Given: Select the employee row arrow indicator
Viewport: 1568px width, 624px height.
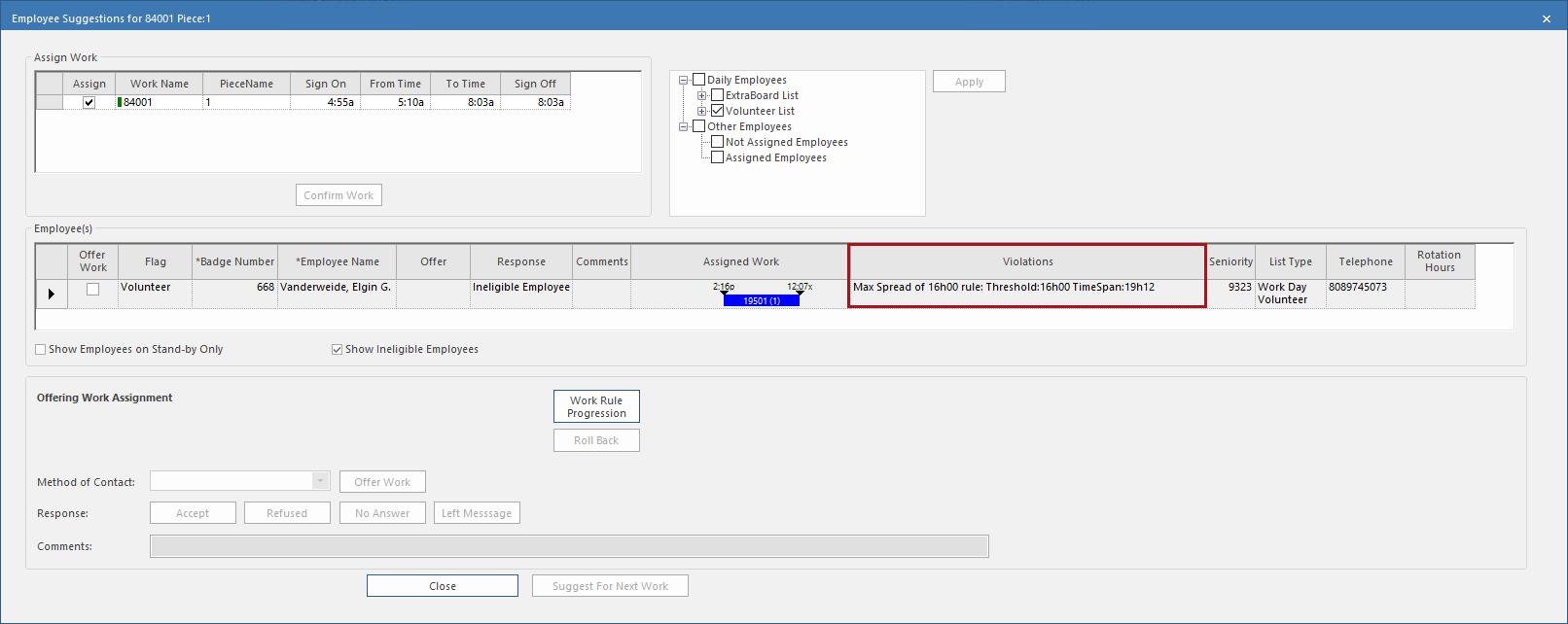Looking at the screenshot, I should point(52,294).
